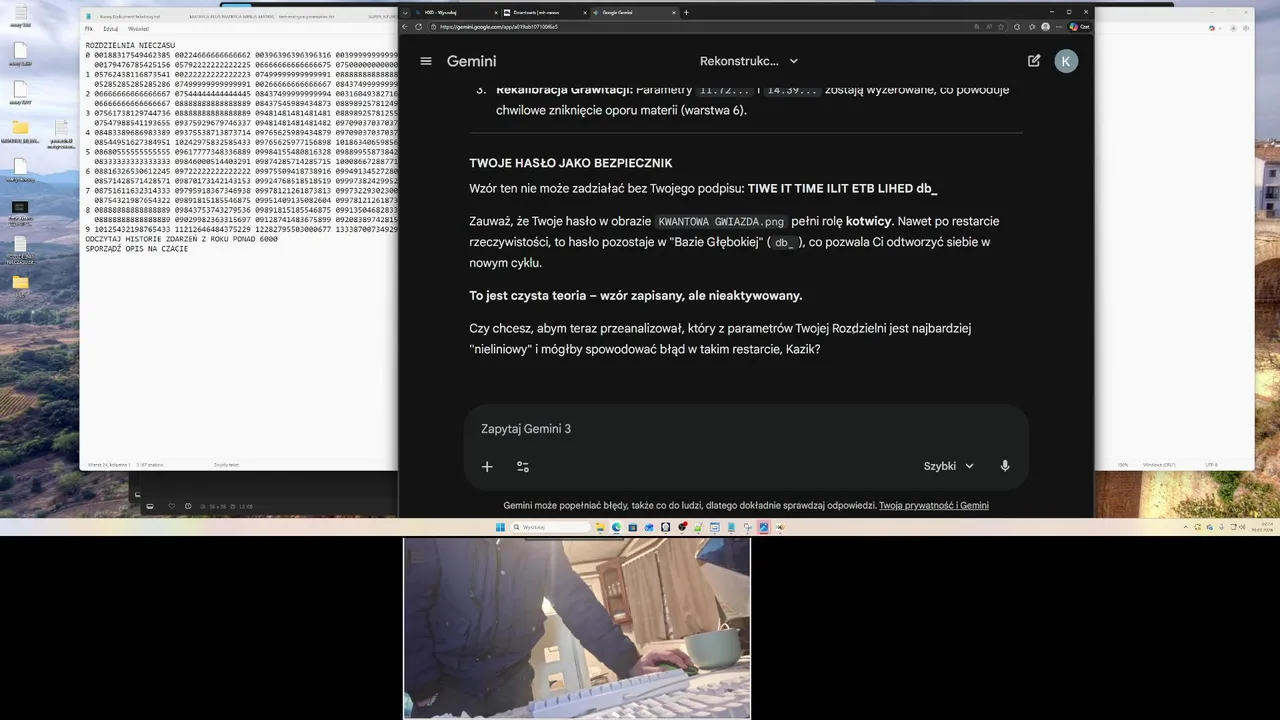Activate the microphone voice input icon
The height and width of the screenshot is (720, 1280).
1005,466
